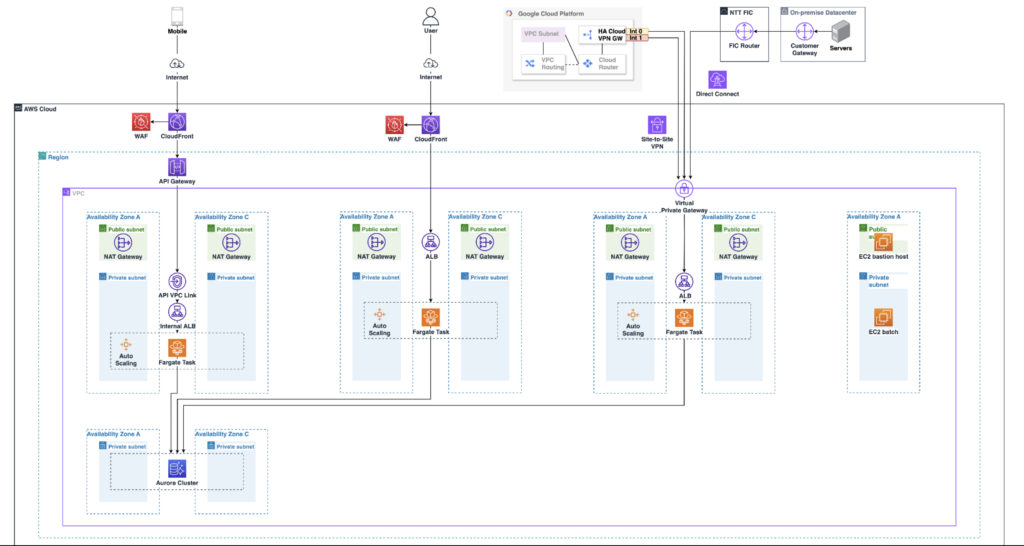Click the EC2 bastion host icon

[883, 243]
